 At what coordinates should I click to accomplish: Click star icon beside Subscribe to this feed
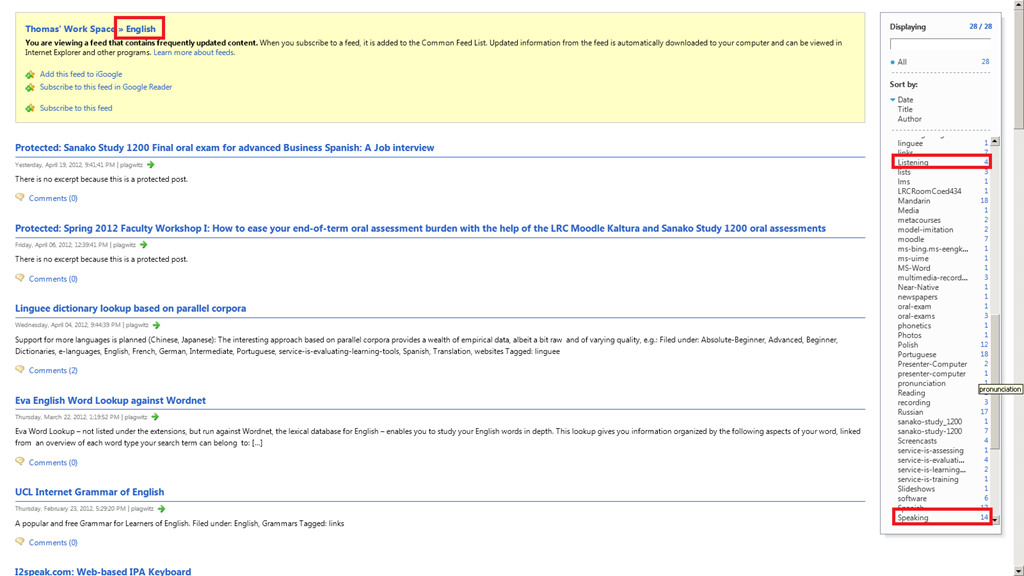click(30, 108)
